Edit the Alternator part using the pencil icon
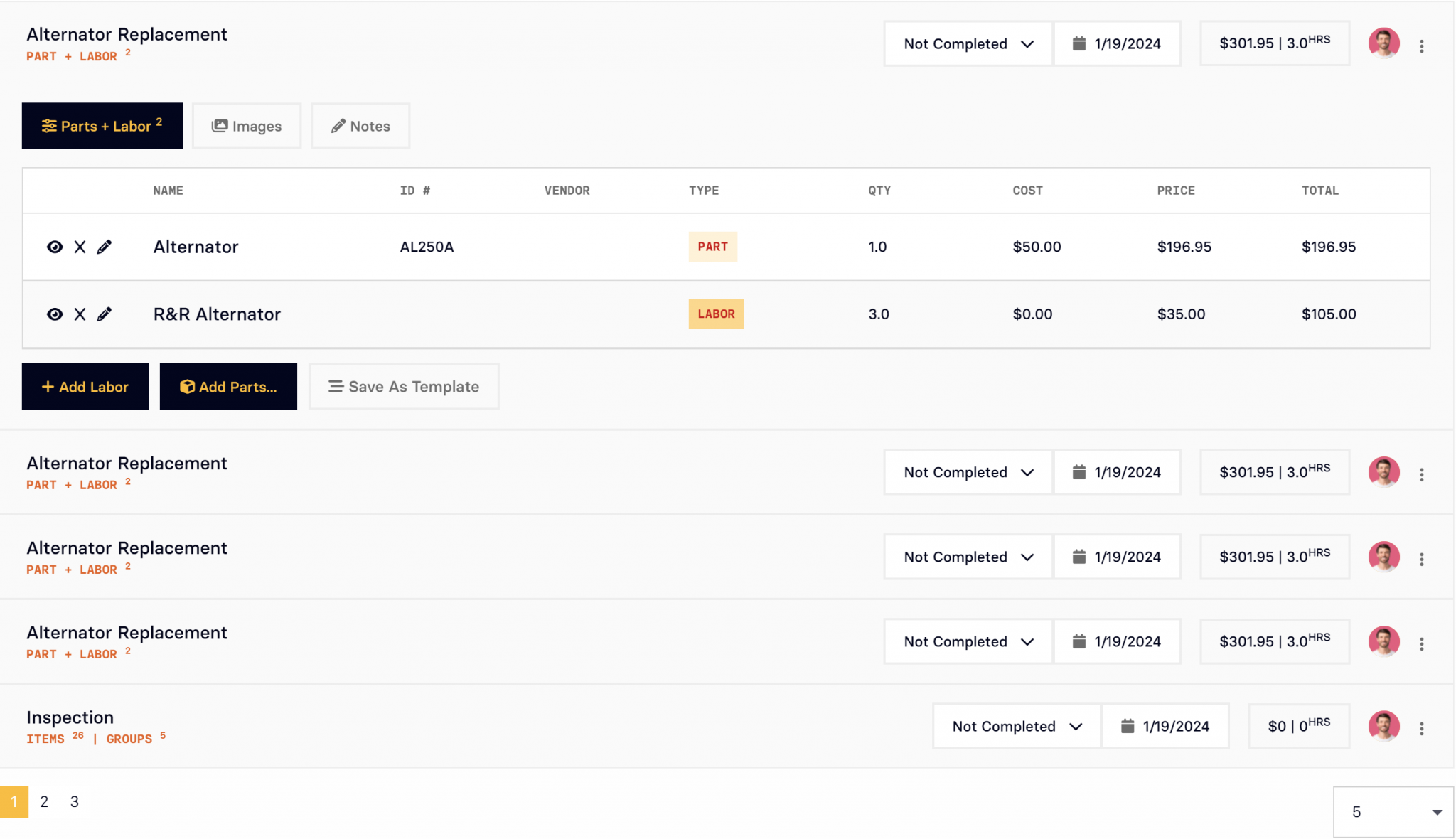This screenshot has height=839, width=1456. tap(105, 247)
